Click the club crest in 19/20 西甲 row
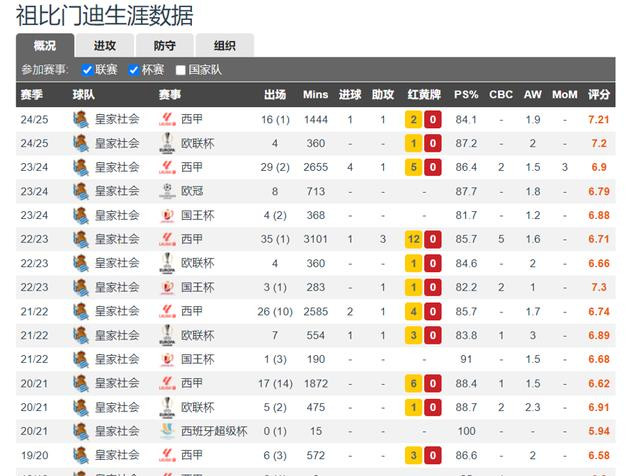The height and width of the screenshot is (476, 636). (x=81, y=455)
